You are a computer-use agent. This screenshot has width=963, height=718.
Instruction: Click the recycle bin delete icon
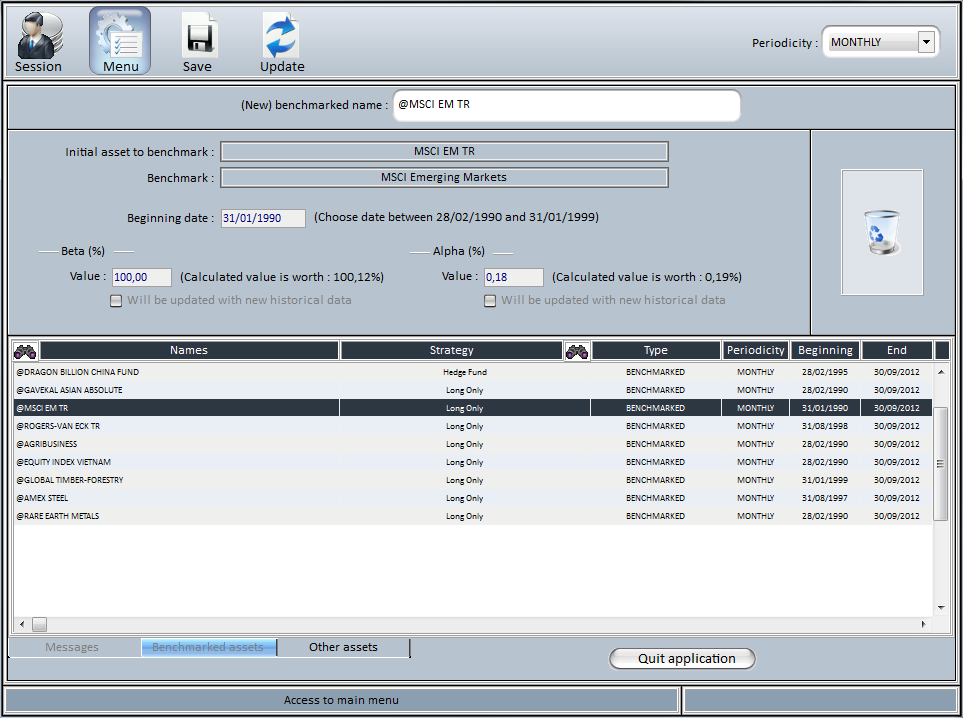(881, 232)
